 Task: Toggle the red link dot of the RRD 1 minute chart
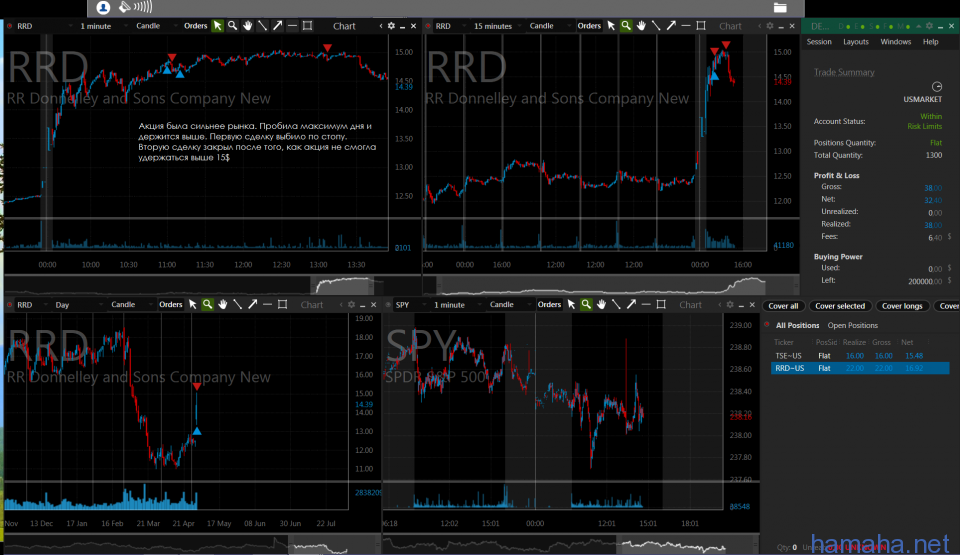9,26
